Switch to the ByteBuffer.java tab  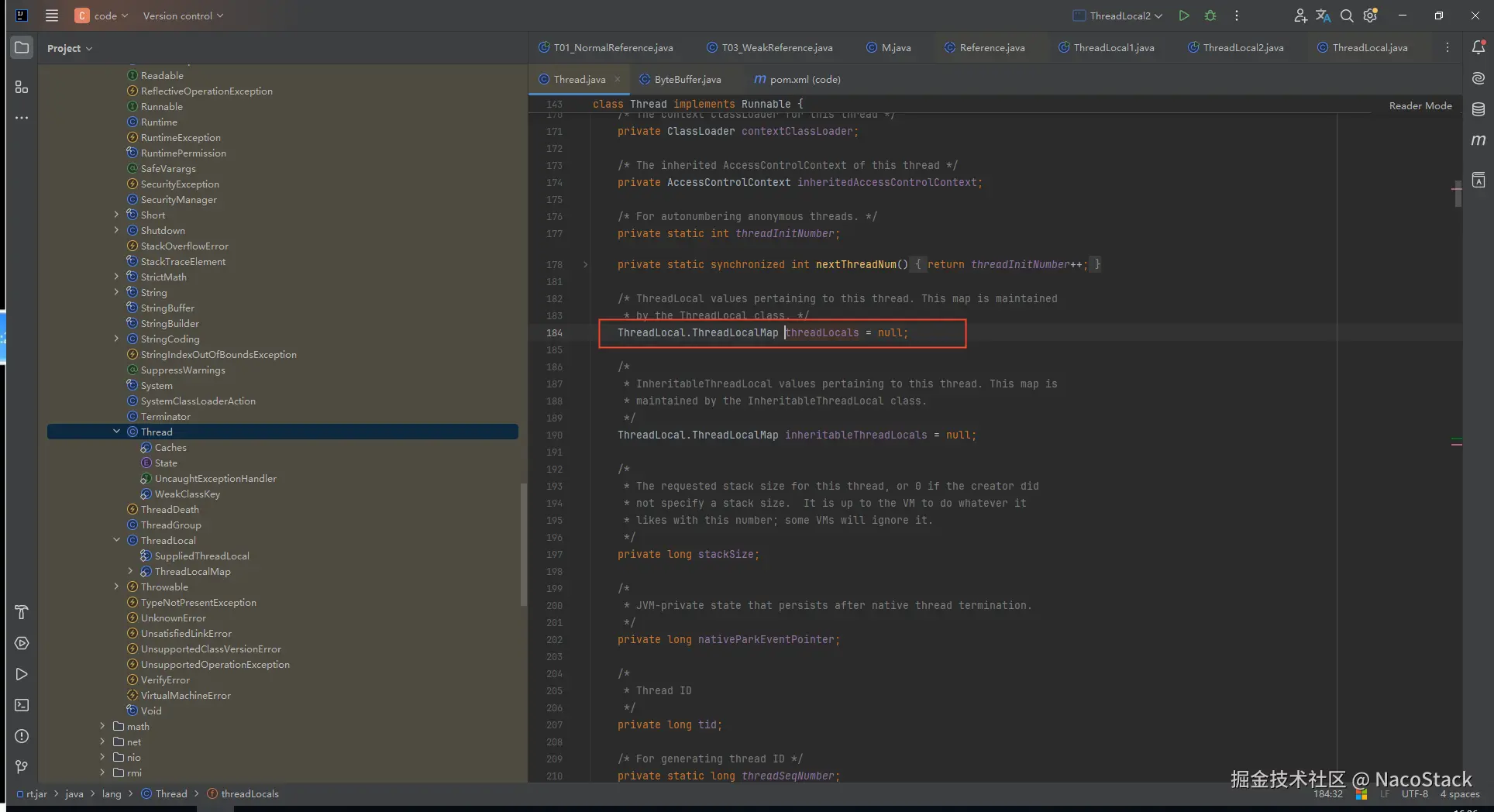click(687, 79)
